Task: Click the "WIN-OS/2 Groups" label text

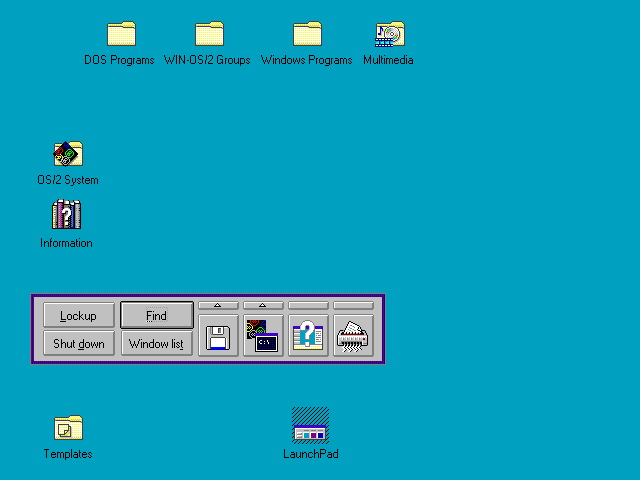Action: (x=207, y=60)
